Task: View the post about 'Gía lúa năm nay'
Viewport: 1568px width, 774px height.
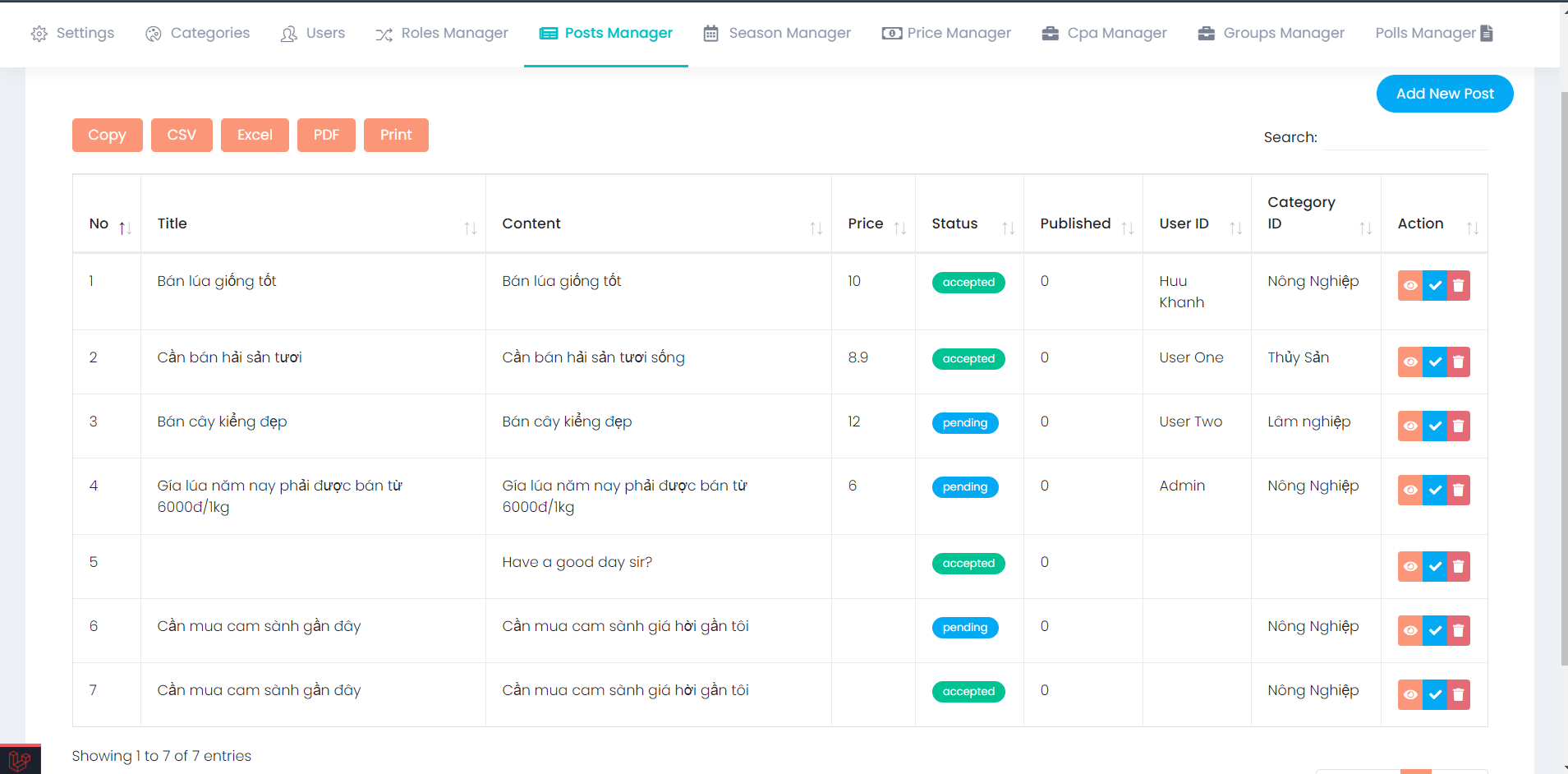Action: pyautogui.click(x=1411, y=490)
